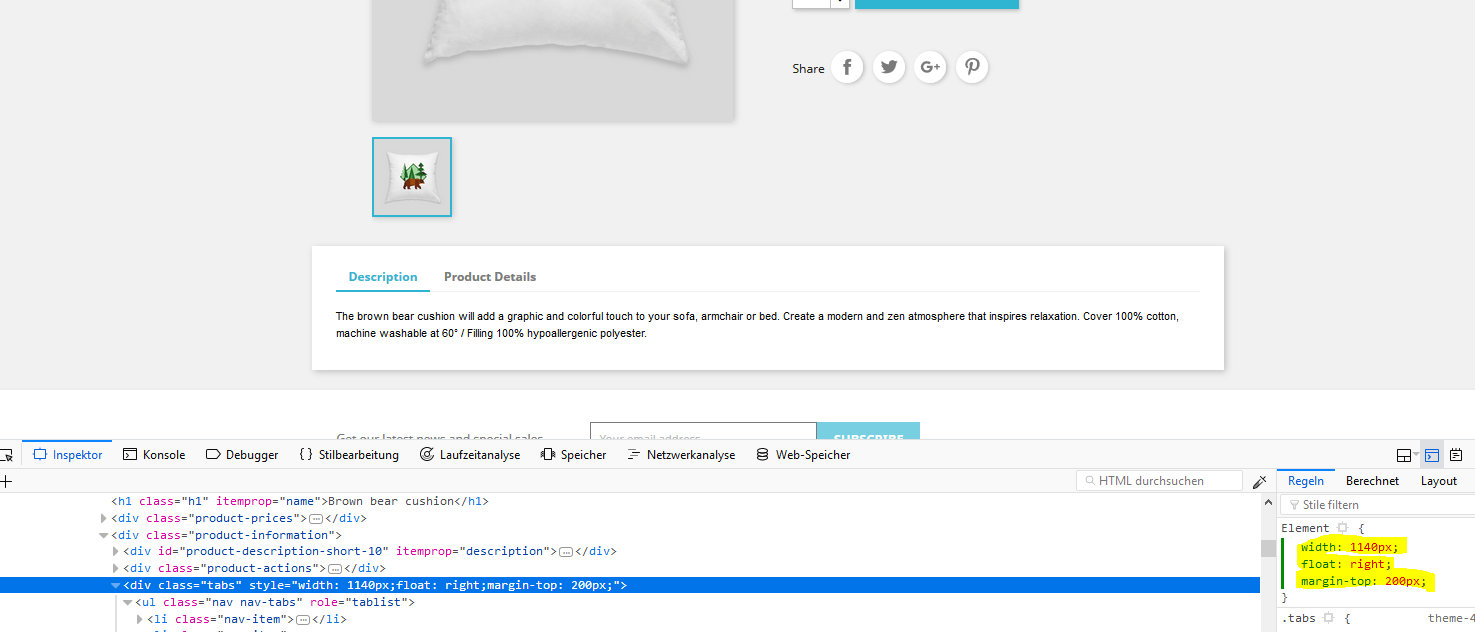Open the Description product tab
Image resolution: width=1475 pixels, height=632 pixels.
coord(383,277)
